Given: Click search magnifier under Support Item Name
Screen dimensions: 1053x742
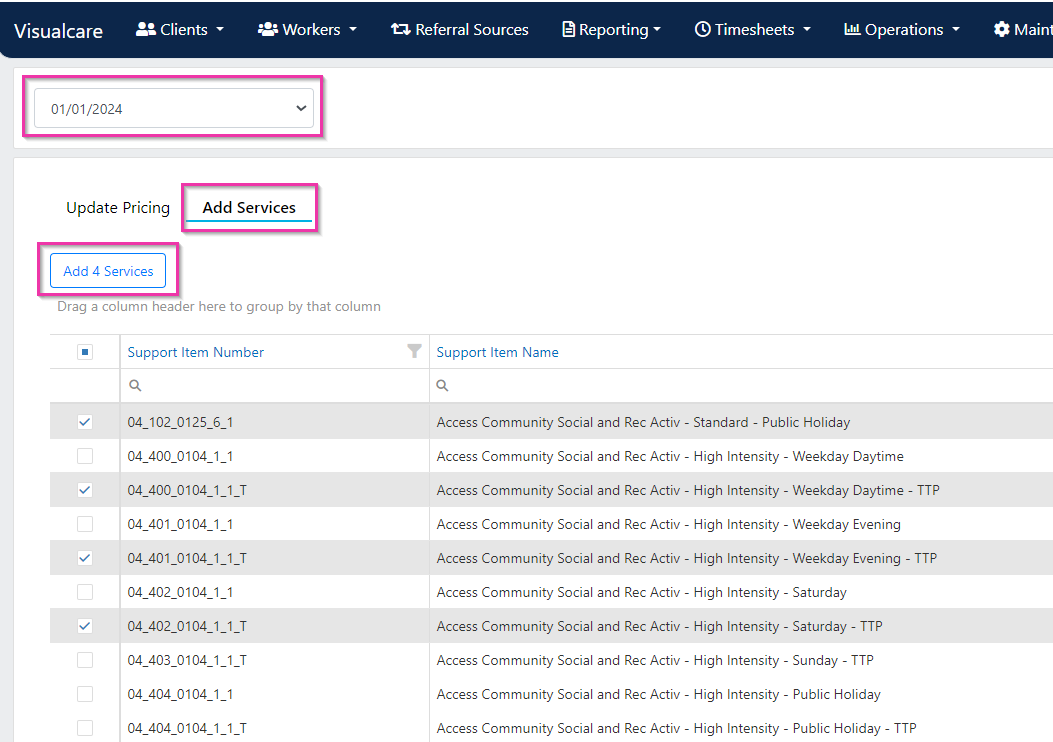Looking at the screenshot, I should (442, 385).
